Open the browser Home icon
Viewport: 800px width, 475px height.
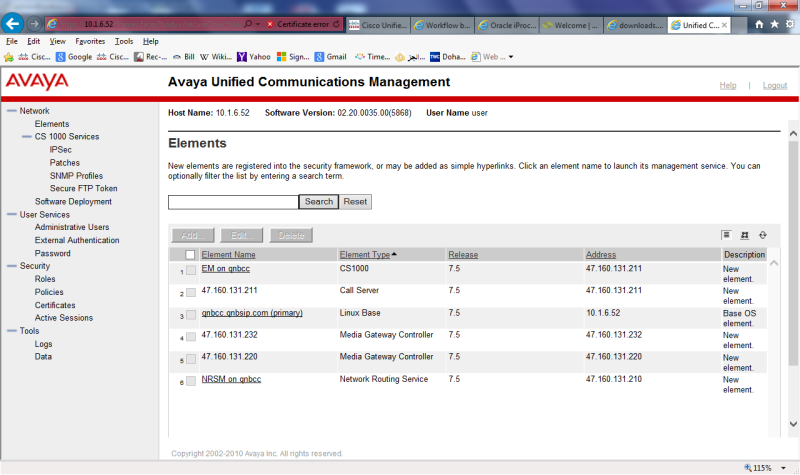click(759, 24)
